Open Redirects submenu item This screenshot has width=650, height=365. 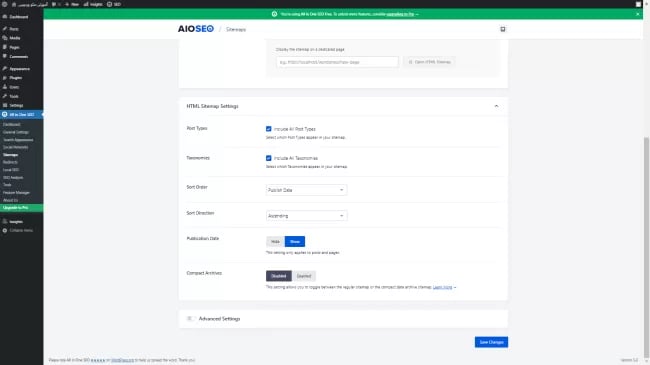point(10,162)
